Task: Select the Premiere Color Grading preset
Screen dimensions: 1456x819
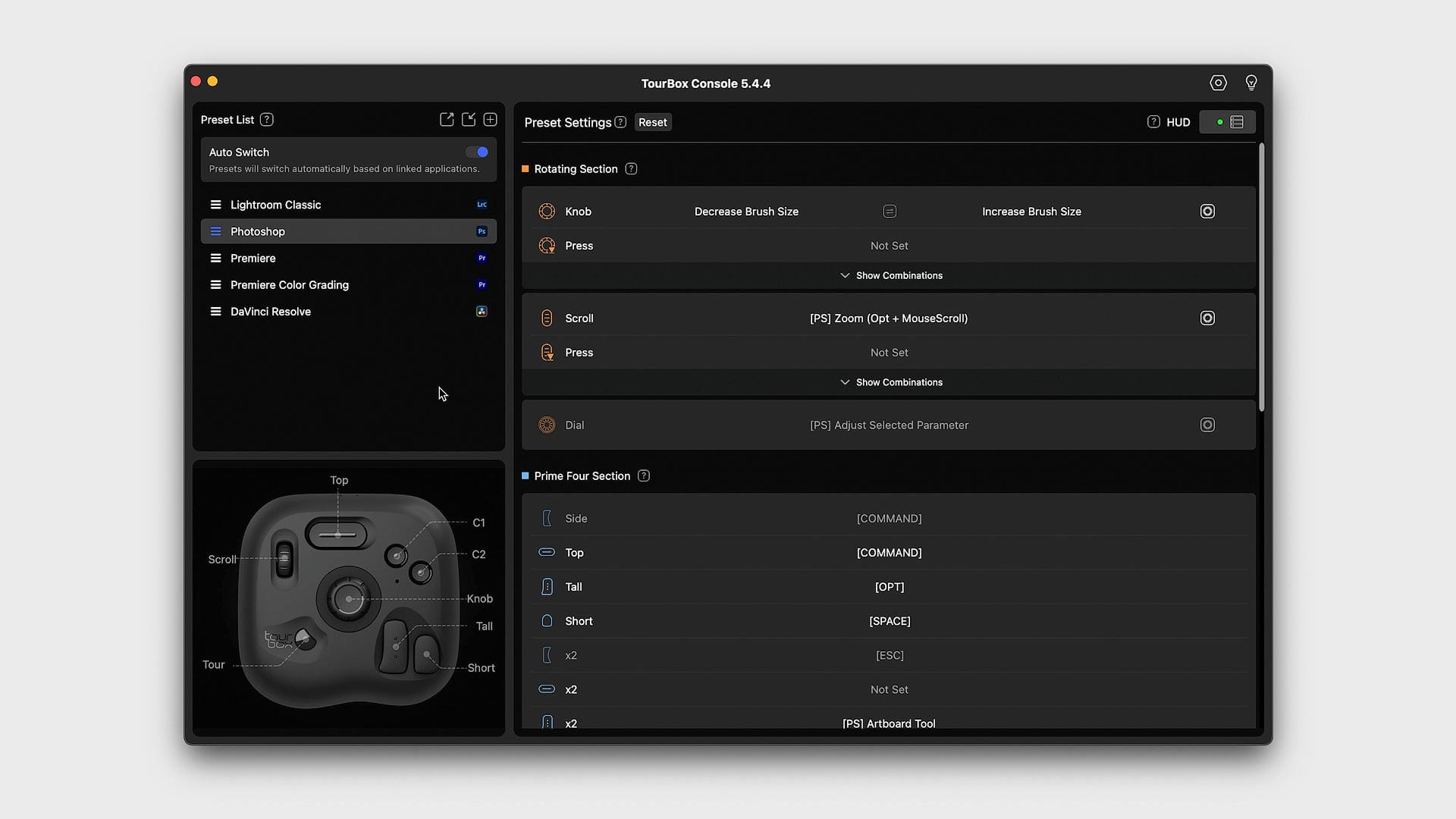Action: coord(290,284)
